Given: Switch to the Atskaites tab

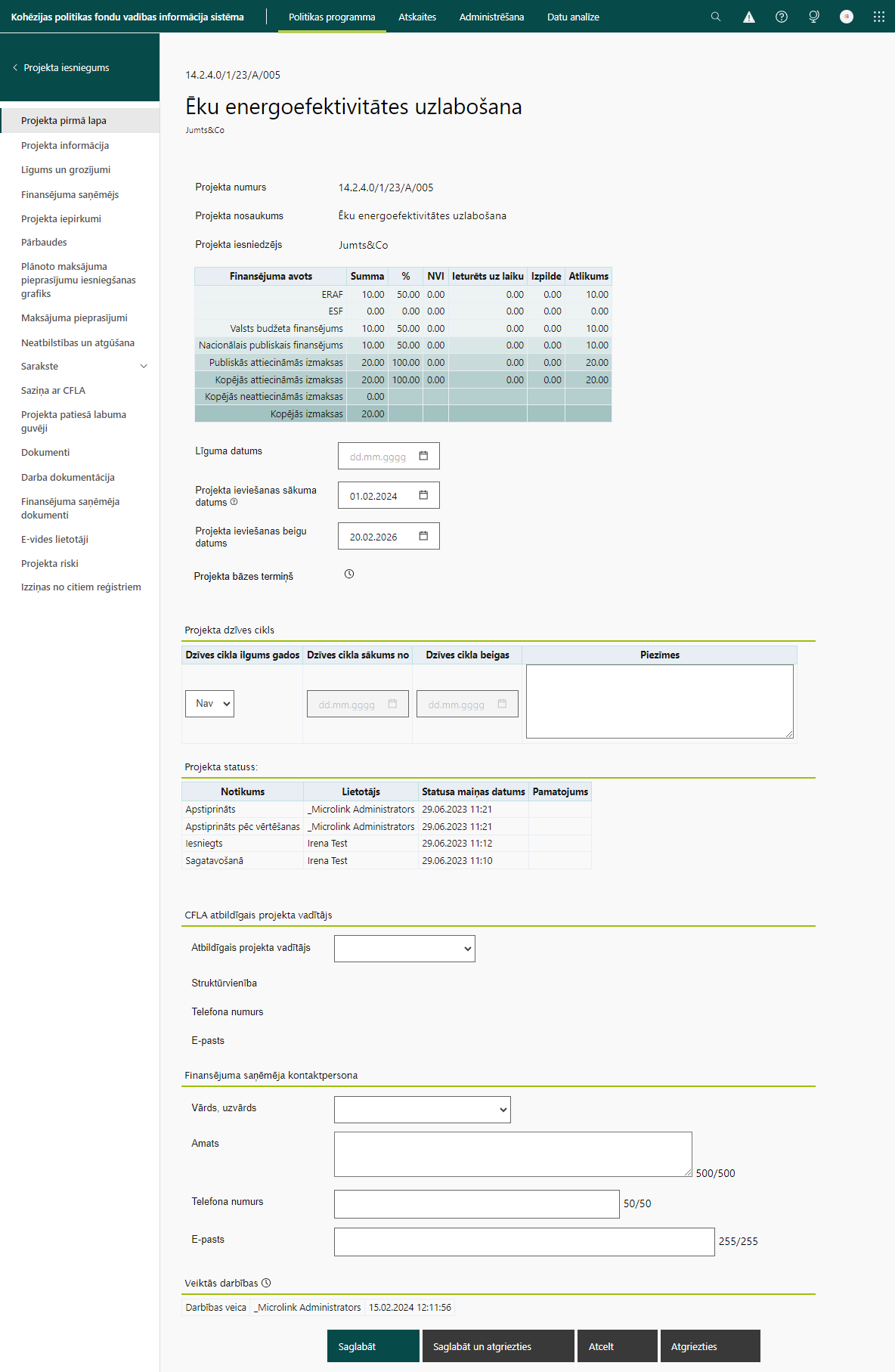Looking at the screenshot, I should pyautogui.click(x=417, y=17).
